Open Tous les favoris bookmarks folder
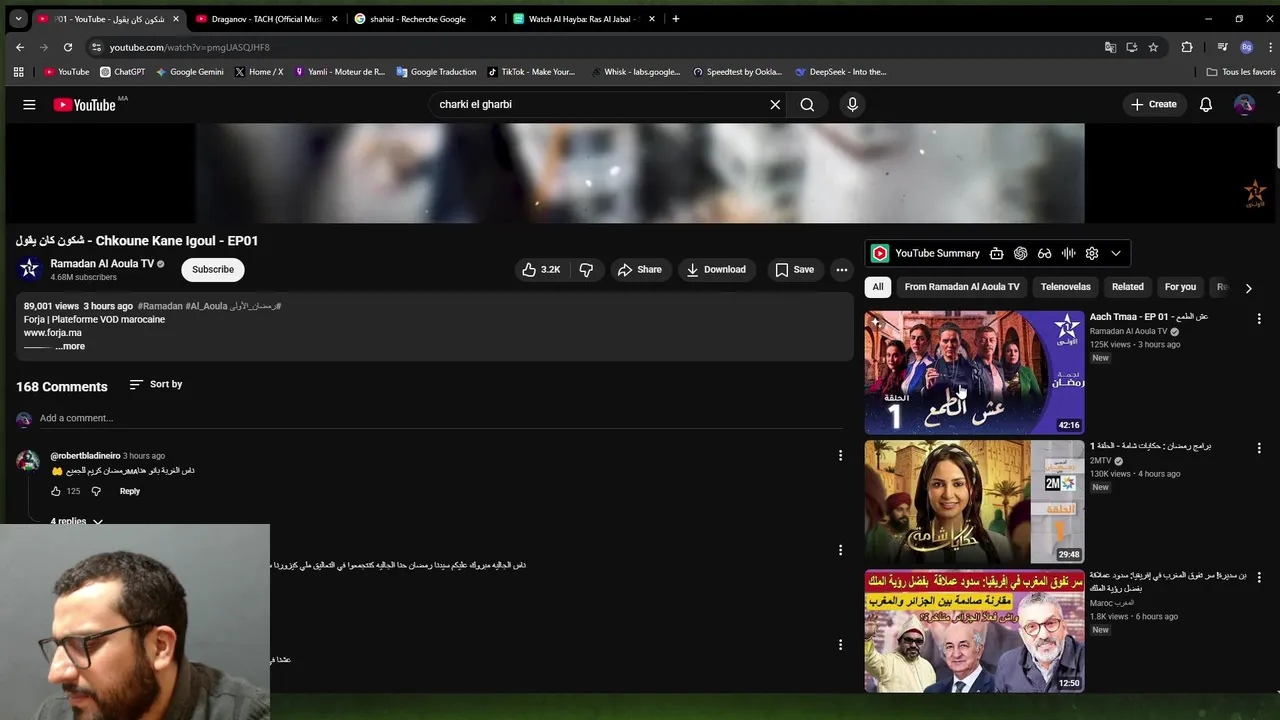This screenshot has height=720, width=1280. pyautogui.click(x=1241, y=72)
